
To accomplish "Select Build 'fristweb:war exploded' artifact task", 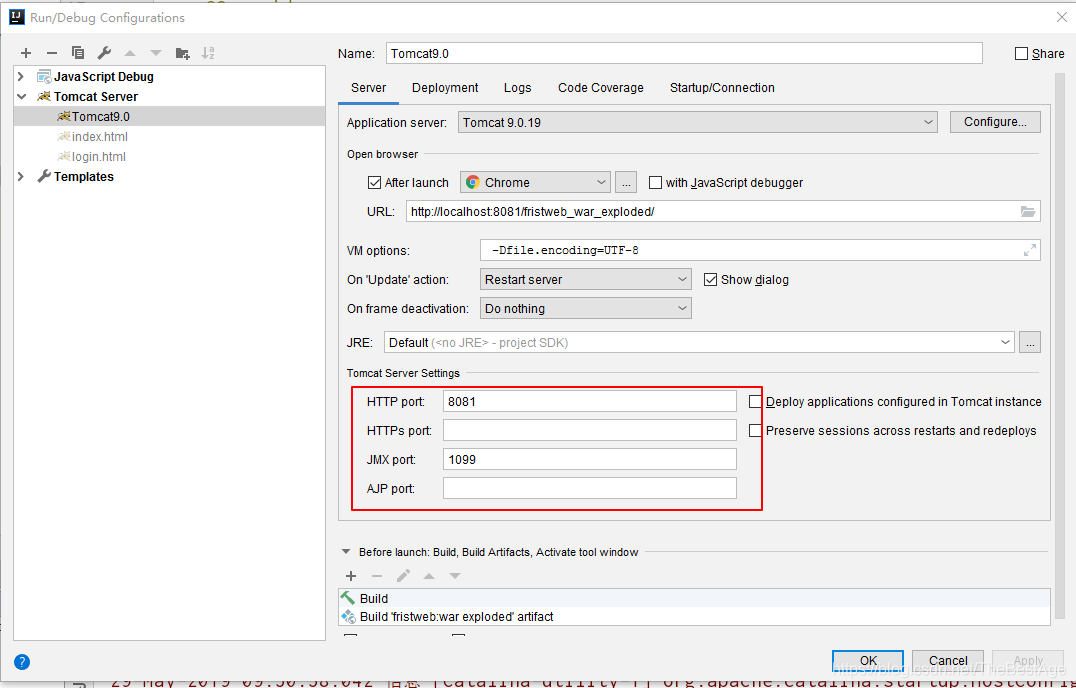I will (x=694, y=617).
